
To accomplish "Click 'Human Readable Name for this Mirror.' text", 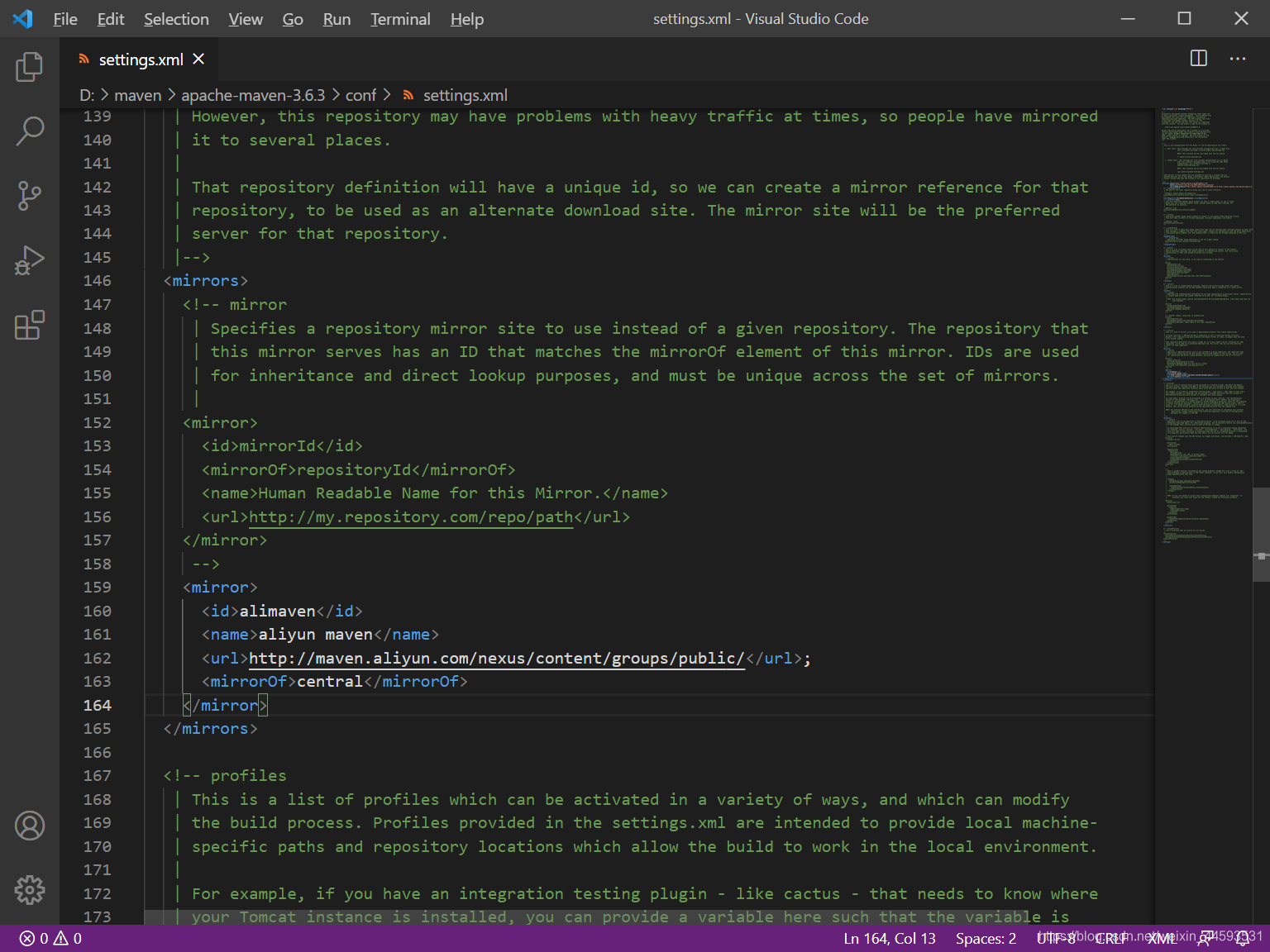I will point(430,493).
